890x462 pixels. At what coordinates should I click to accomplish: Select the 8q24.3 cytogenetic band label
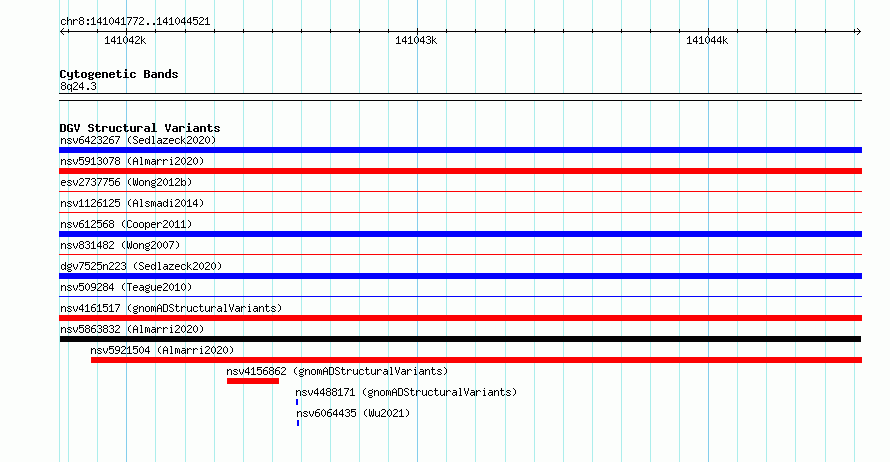click(x=78, y=86)
